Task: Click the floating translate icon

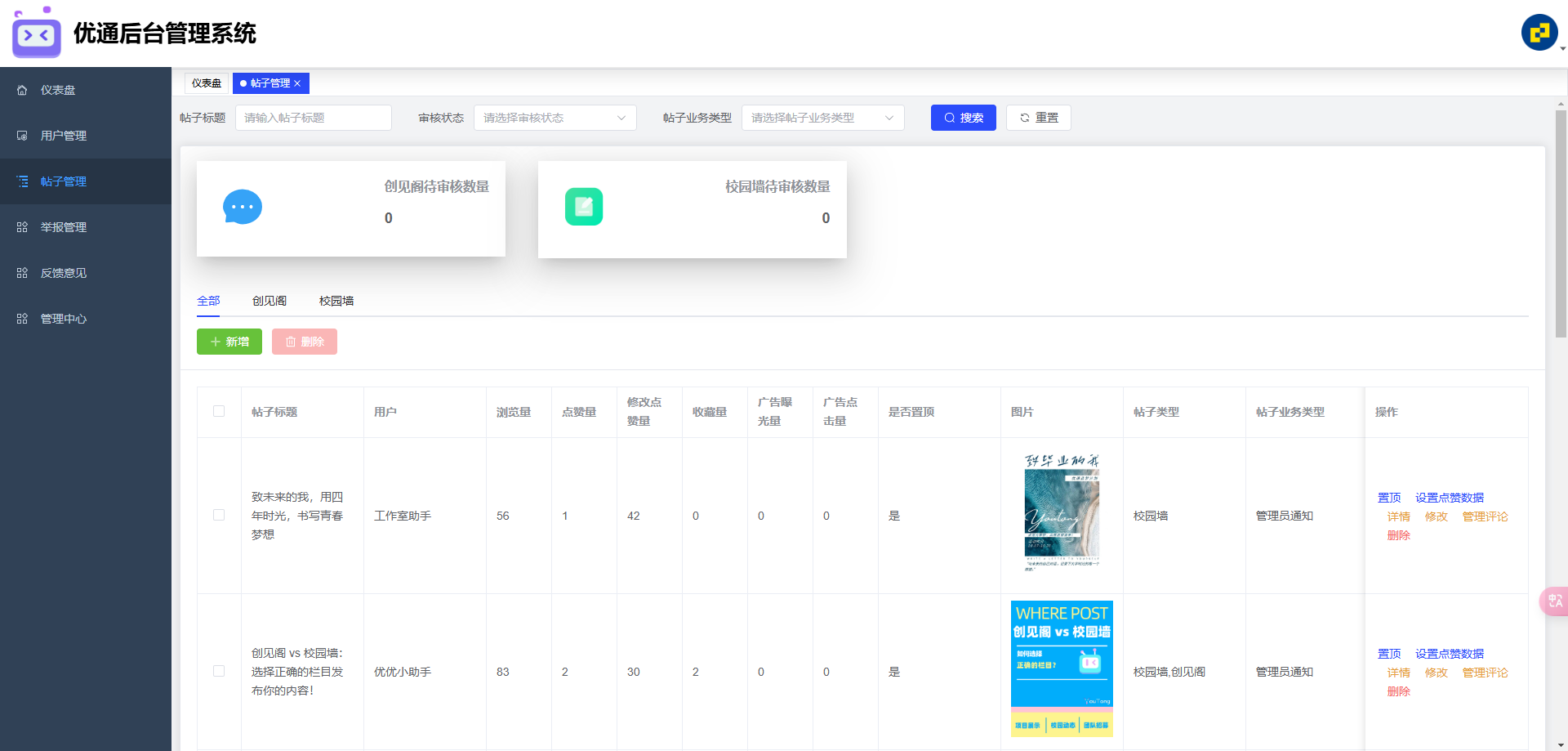Action: [1554, 601]
